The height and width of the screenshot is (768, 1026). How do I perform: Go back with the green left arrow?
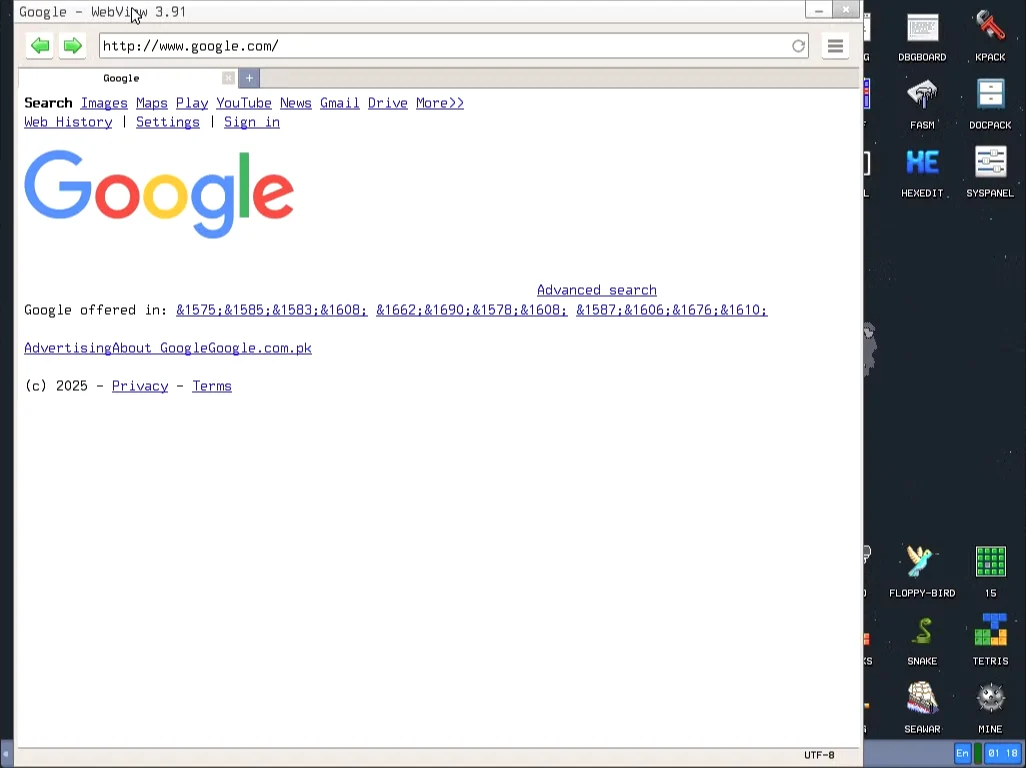[41, 46]
